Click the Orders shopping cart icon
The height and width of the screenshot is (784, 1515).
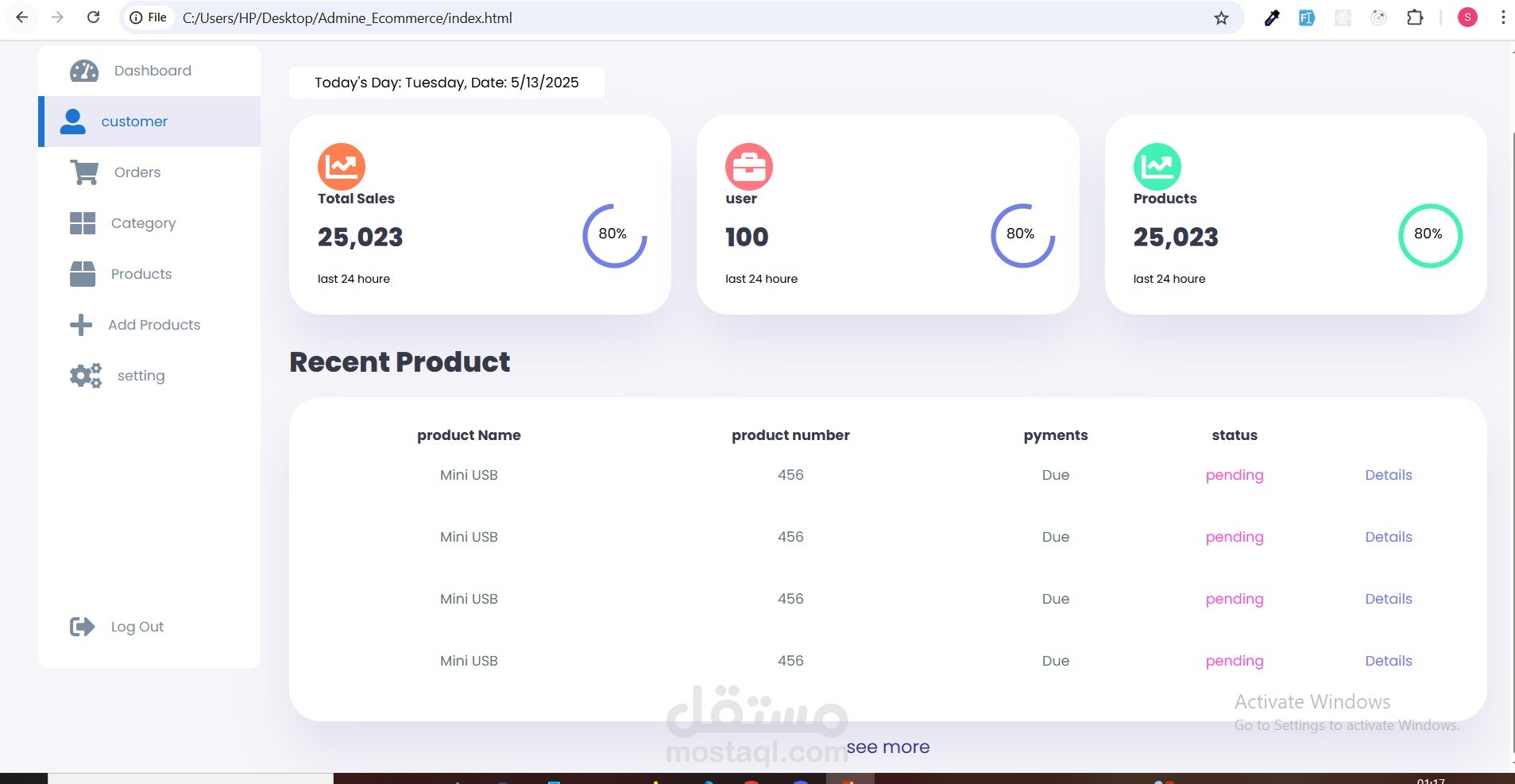click(x=84, y=172)
